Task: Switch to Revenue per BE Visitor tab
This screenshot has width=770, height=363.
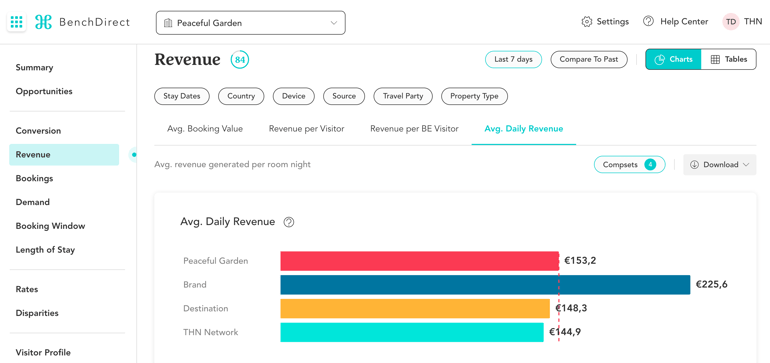Action: click(x=414, y=129)
